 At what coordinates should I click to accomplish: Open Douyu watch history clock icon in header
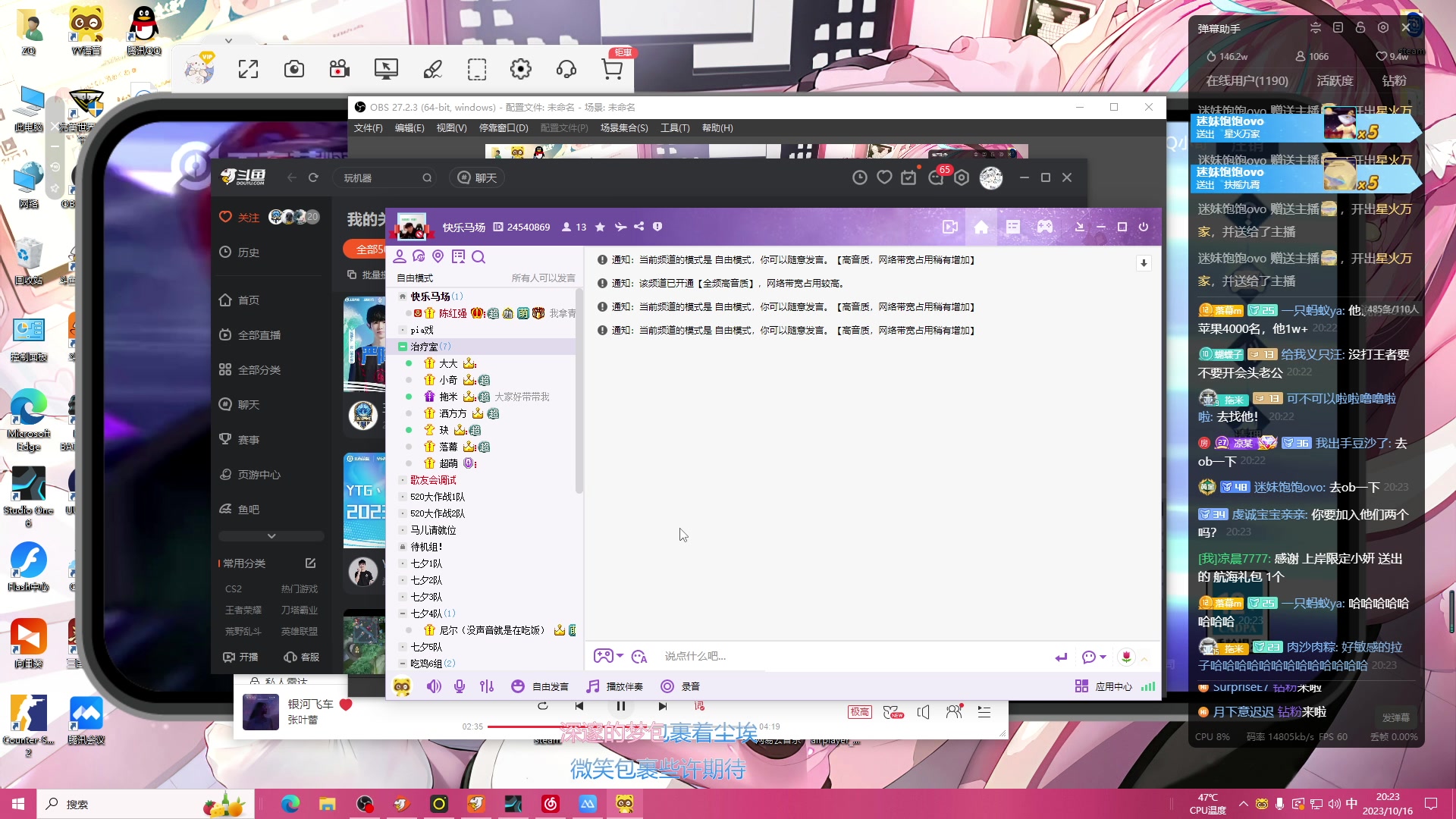tap(859, 177)
